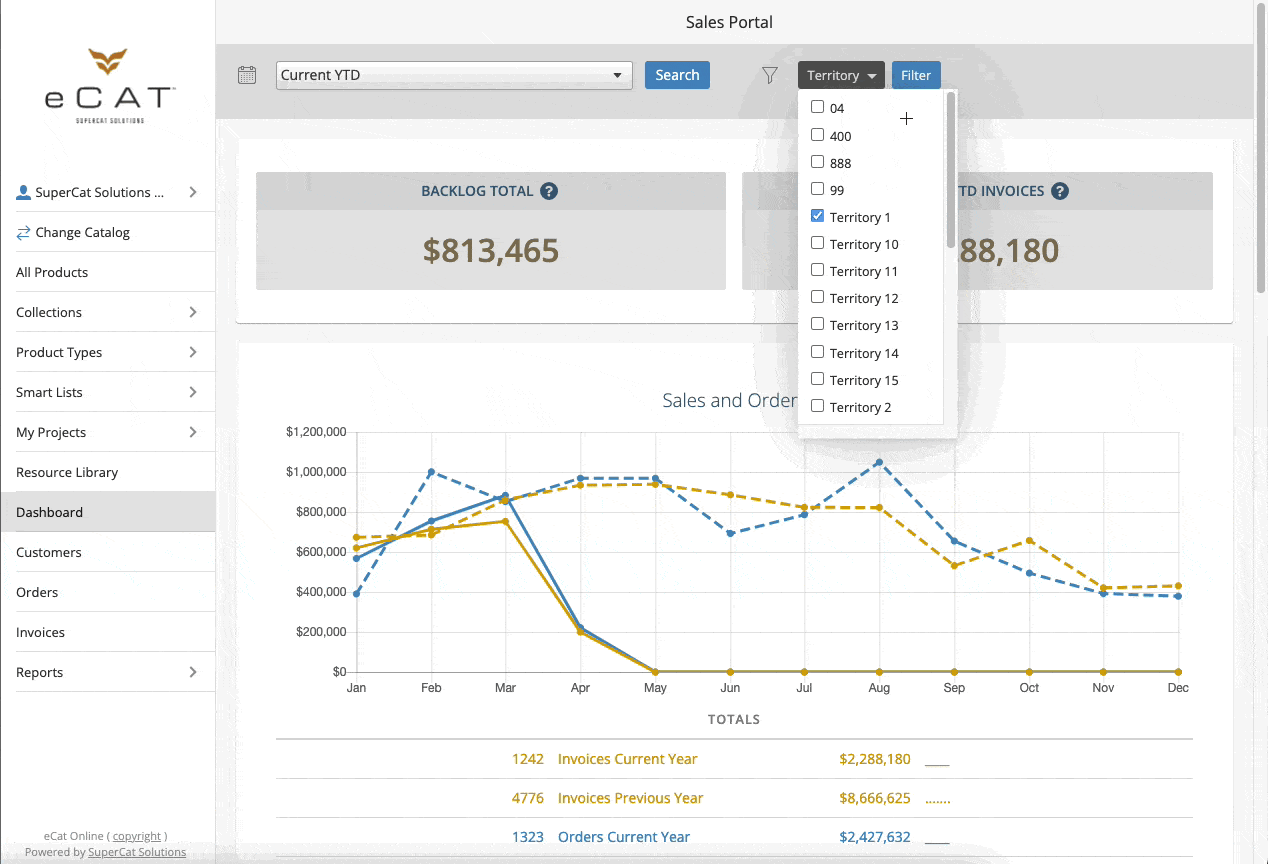Check the Territory 14 checkbox
Image resolution: width=1268 pixels, height=864 pixels.
(x=817, y=352)
